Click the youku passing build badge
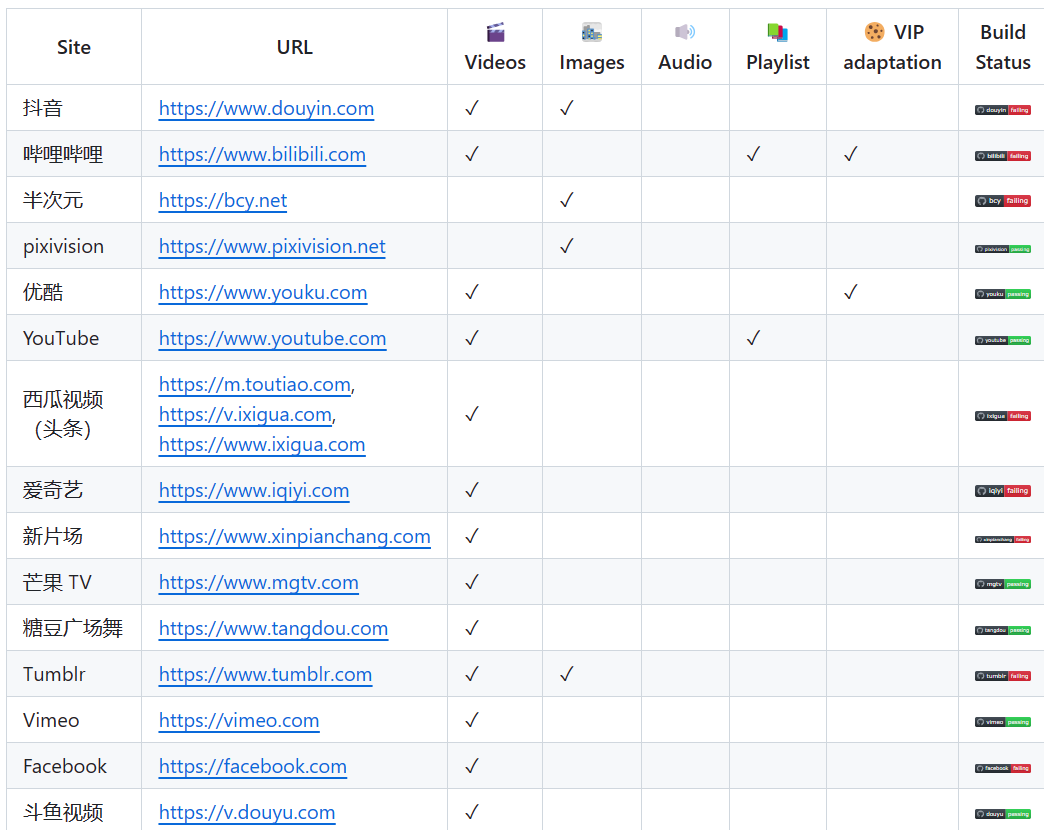The width and height of the screenshot is (1062, 830). tap(1002, 294)
